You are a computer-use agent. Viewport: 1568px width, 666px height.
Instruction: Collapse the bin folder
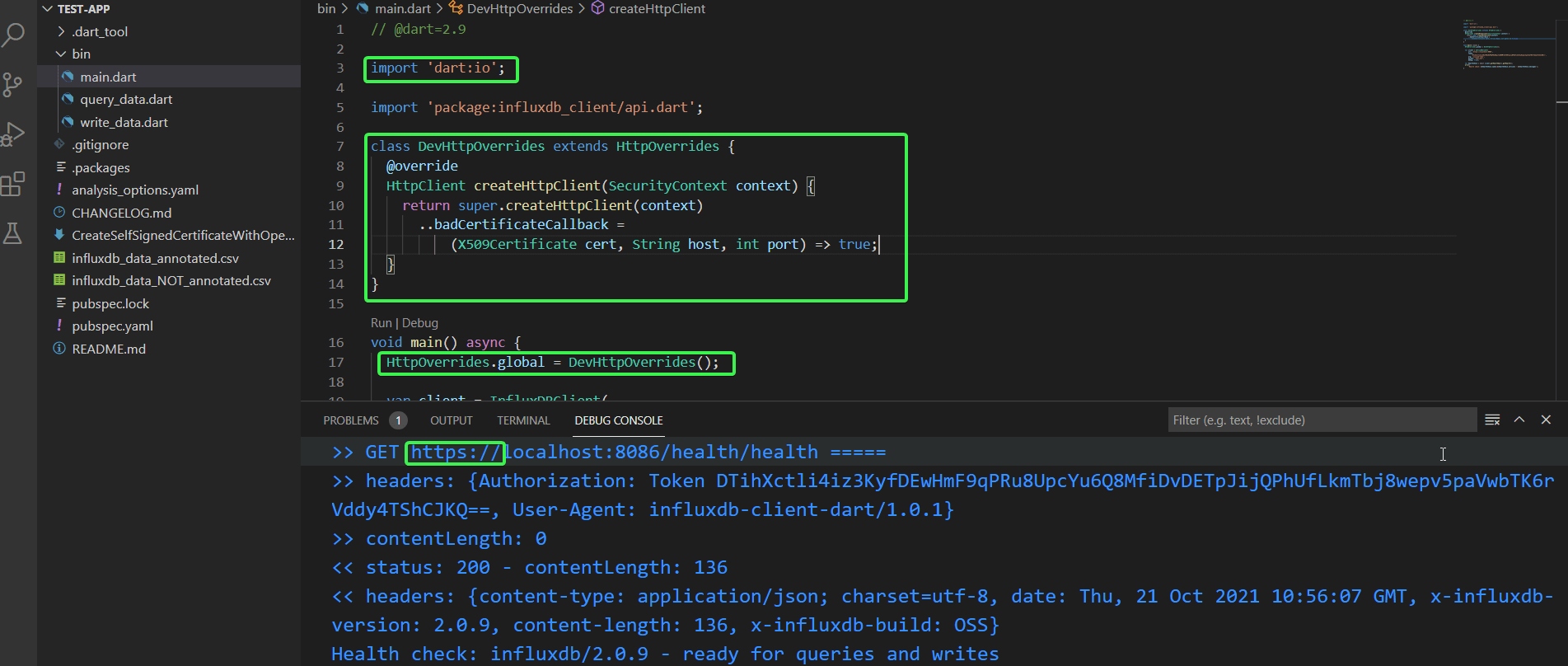point(81,54)
